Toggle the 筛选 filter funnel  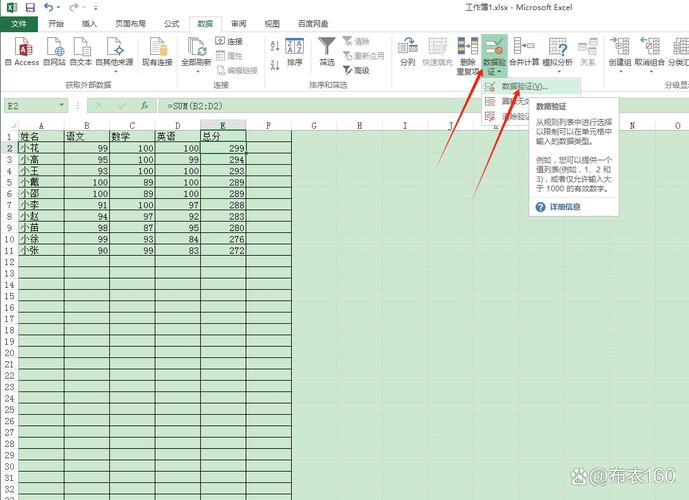coord(327,52)
